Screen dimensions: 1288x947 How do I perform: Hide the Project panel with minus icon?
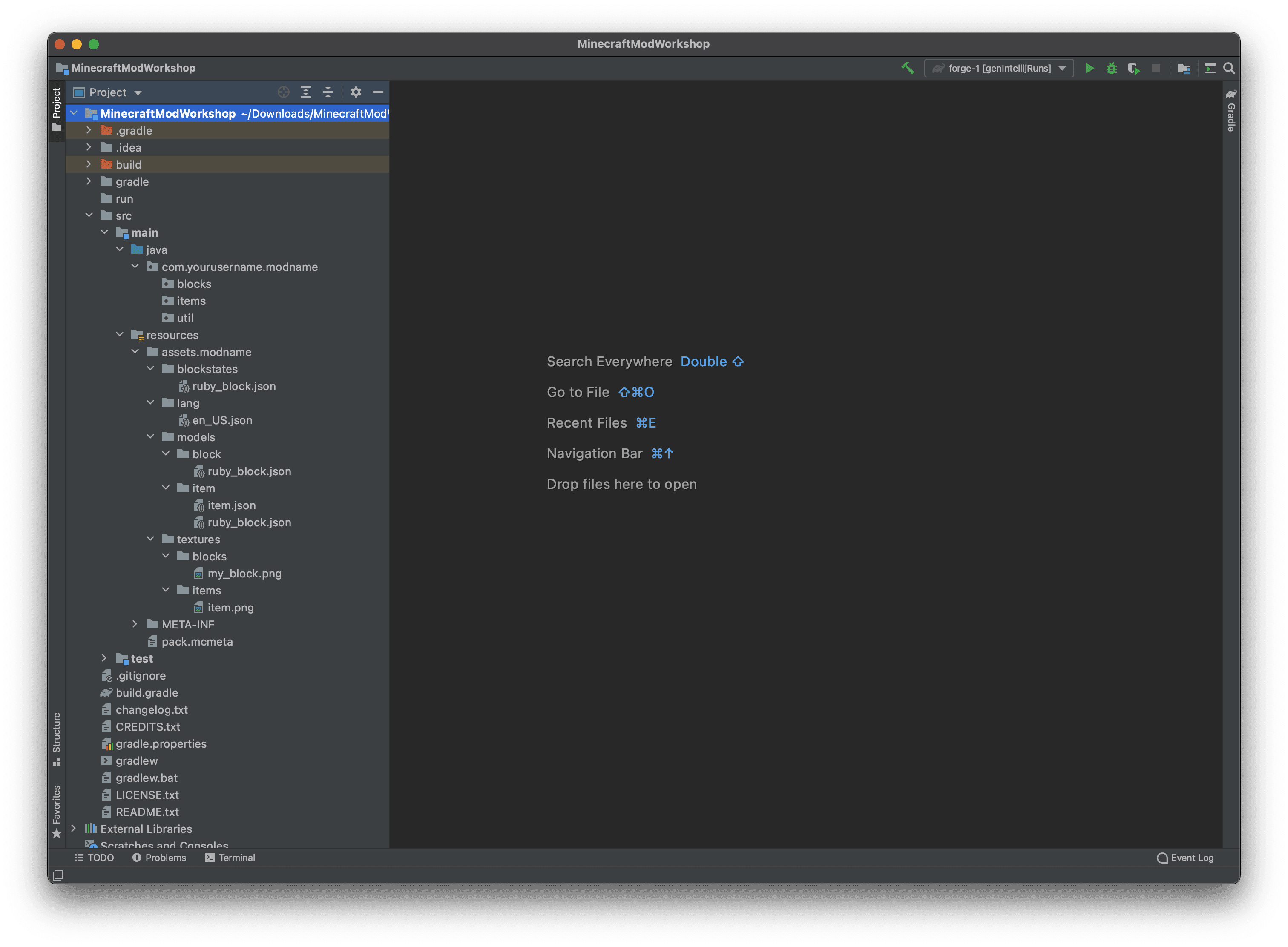(378, 92)
